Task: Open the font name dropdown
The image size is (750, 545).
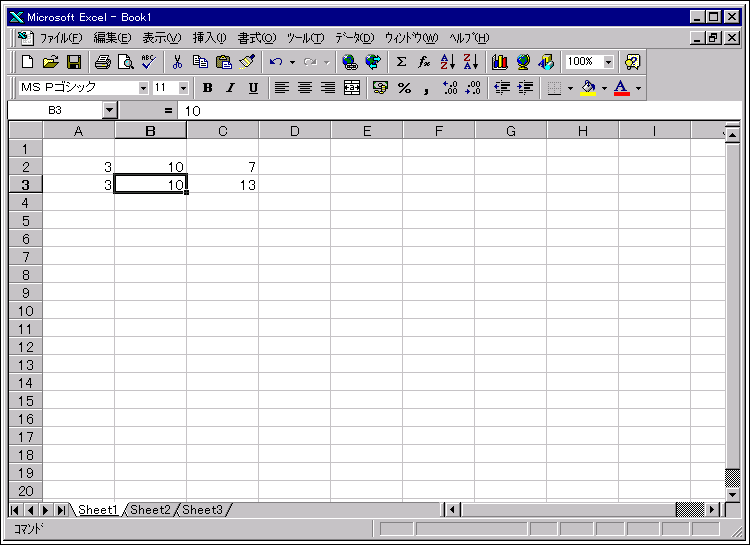Action: (143, 88)
